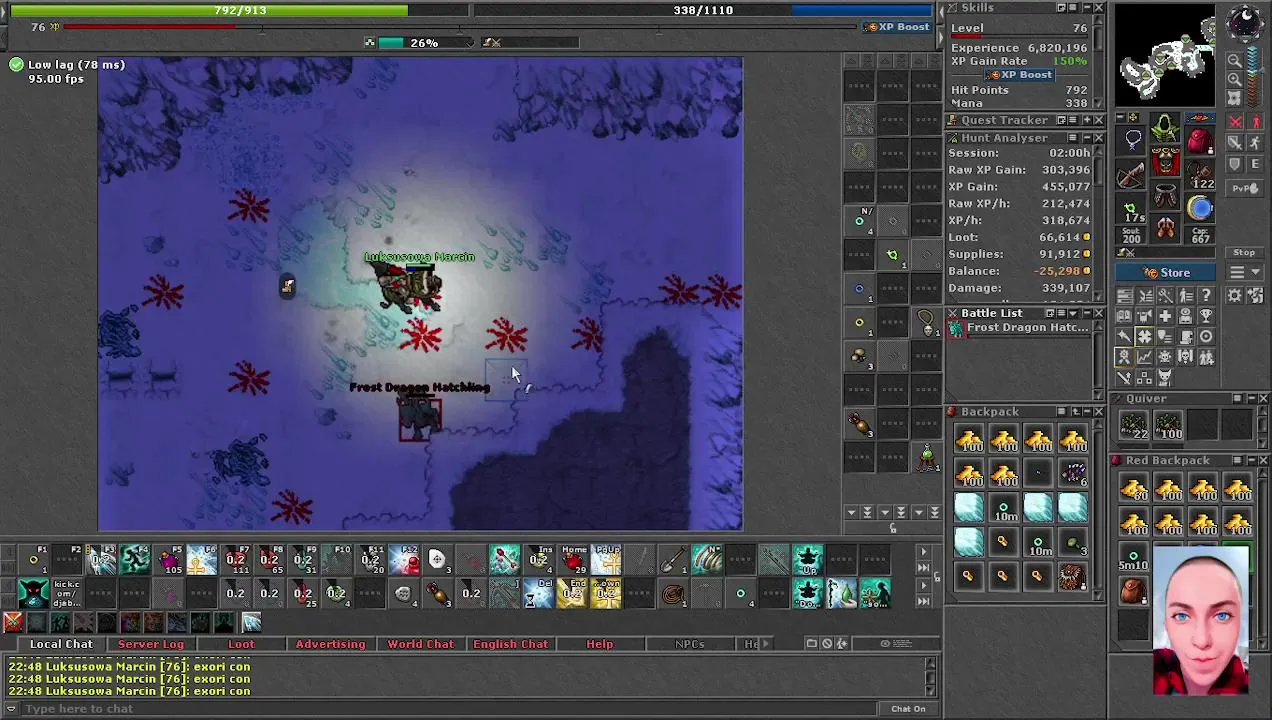The width and height of the screenshot is (1272, 720).
Task: Select the 22 arrows stack in Quiver
Action: 1134,425
